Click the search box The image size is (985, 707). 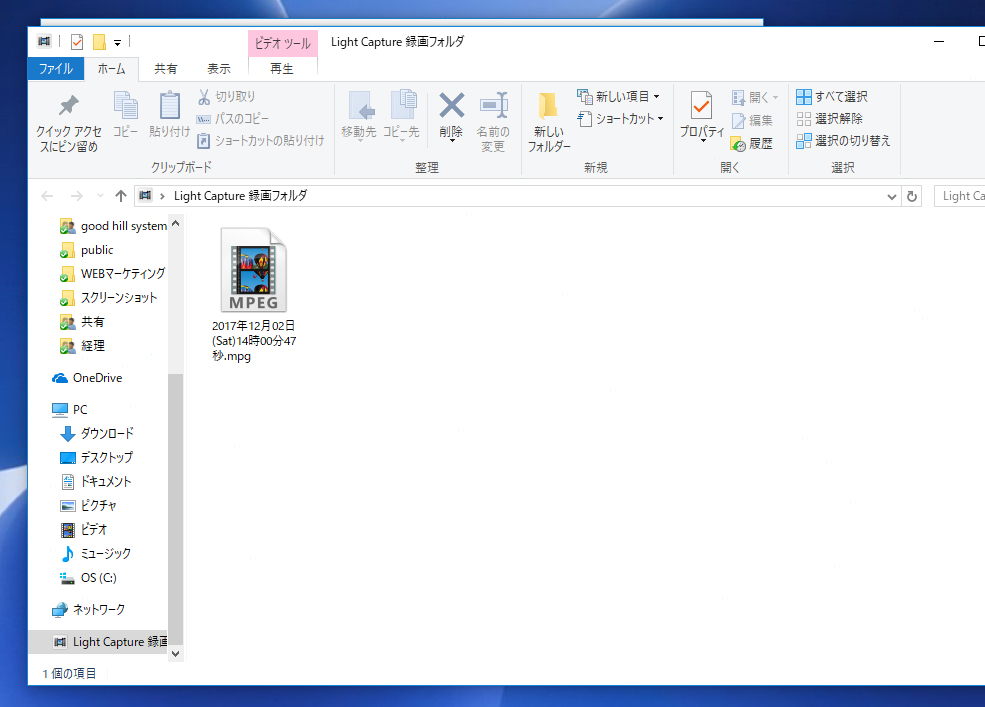959,196
